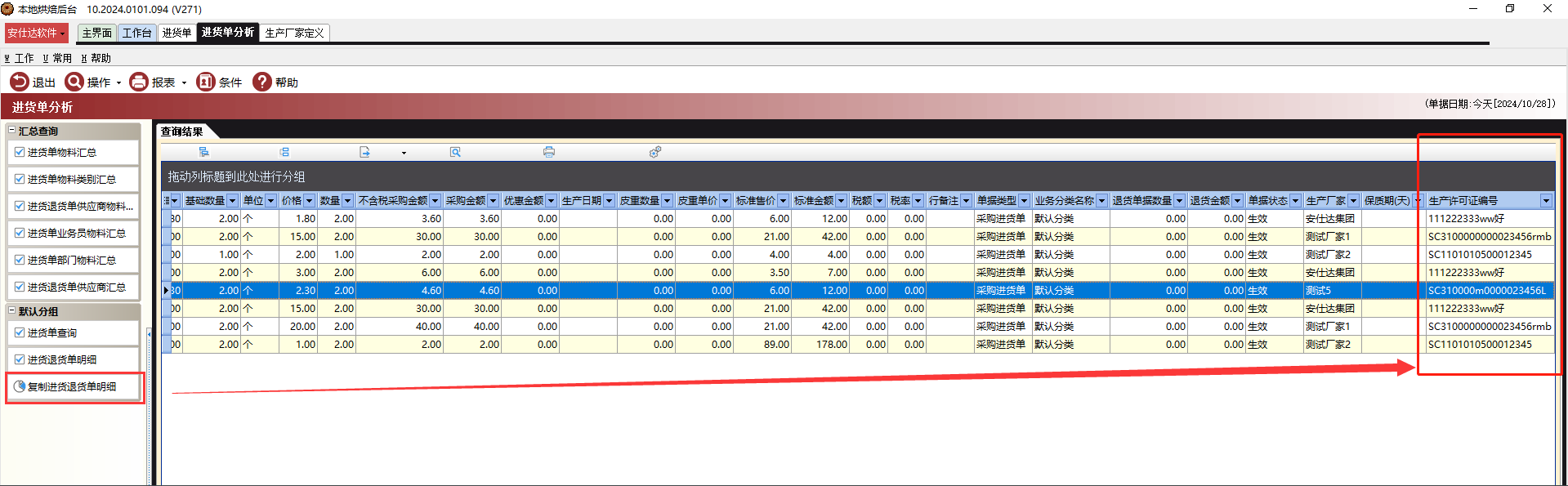The image size is (1568, 486).
Task: Click the 单据日期 date label
Action: (1490, 104)
